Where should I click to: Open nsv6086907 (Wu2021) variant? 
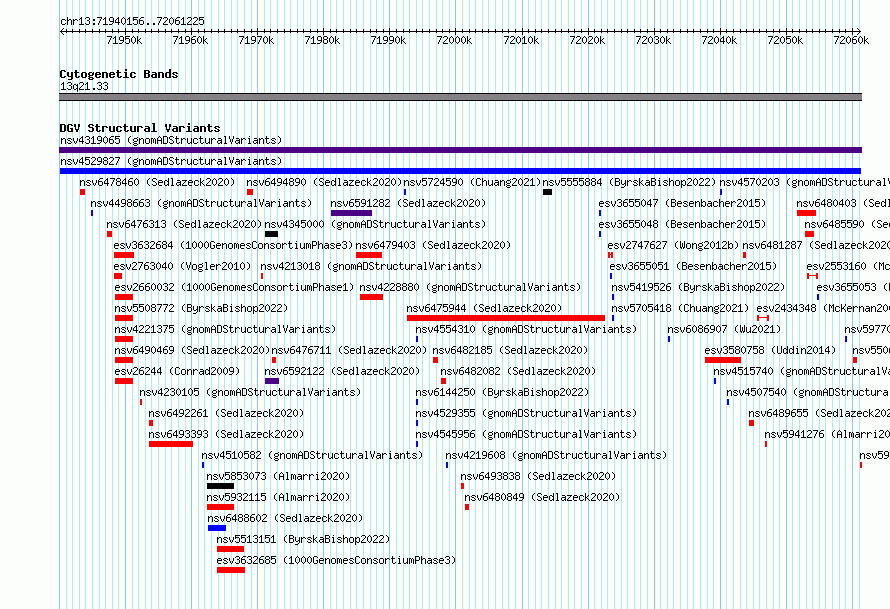(x=724, y=329)
